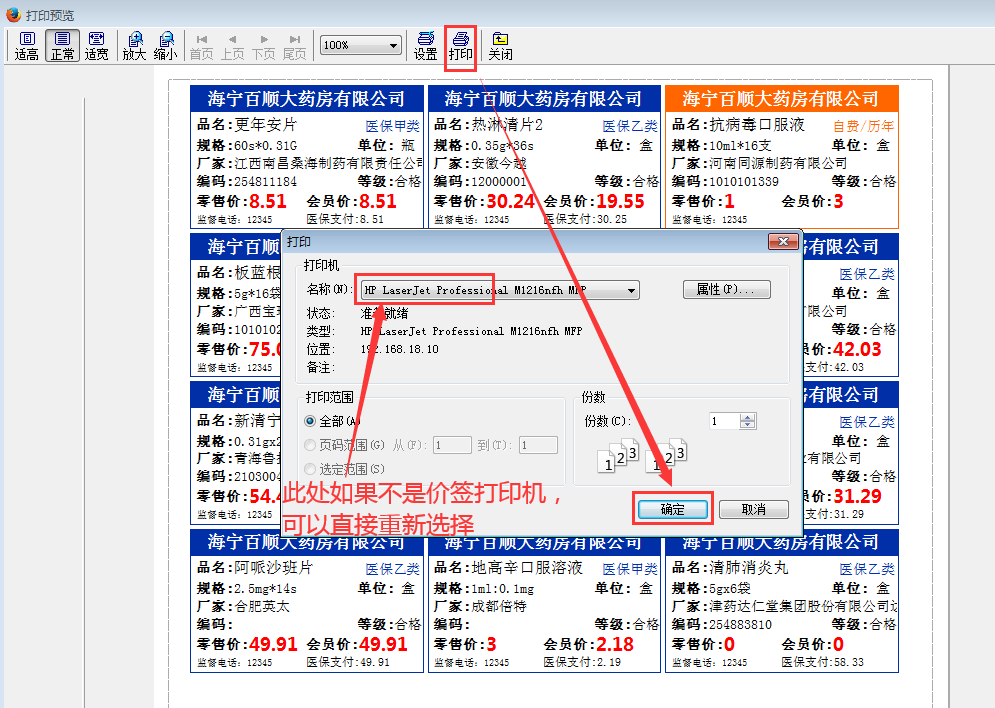Click the 打印 printer toolbar icon

pos(461,46)
